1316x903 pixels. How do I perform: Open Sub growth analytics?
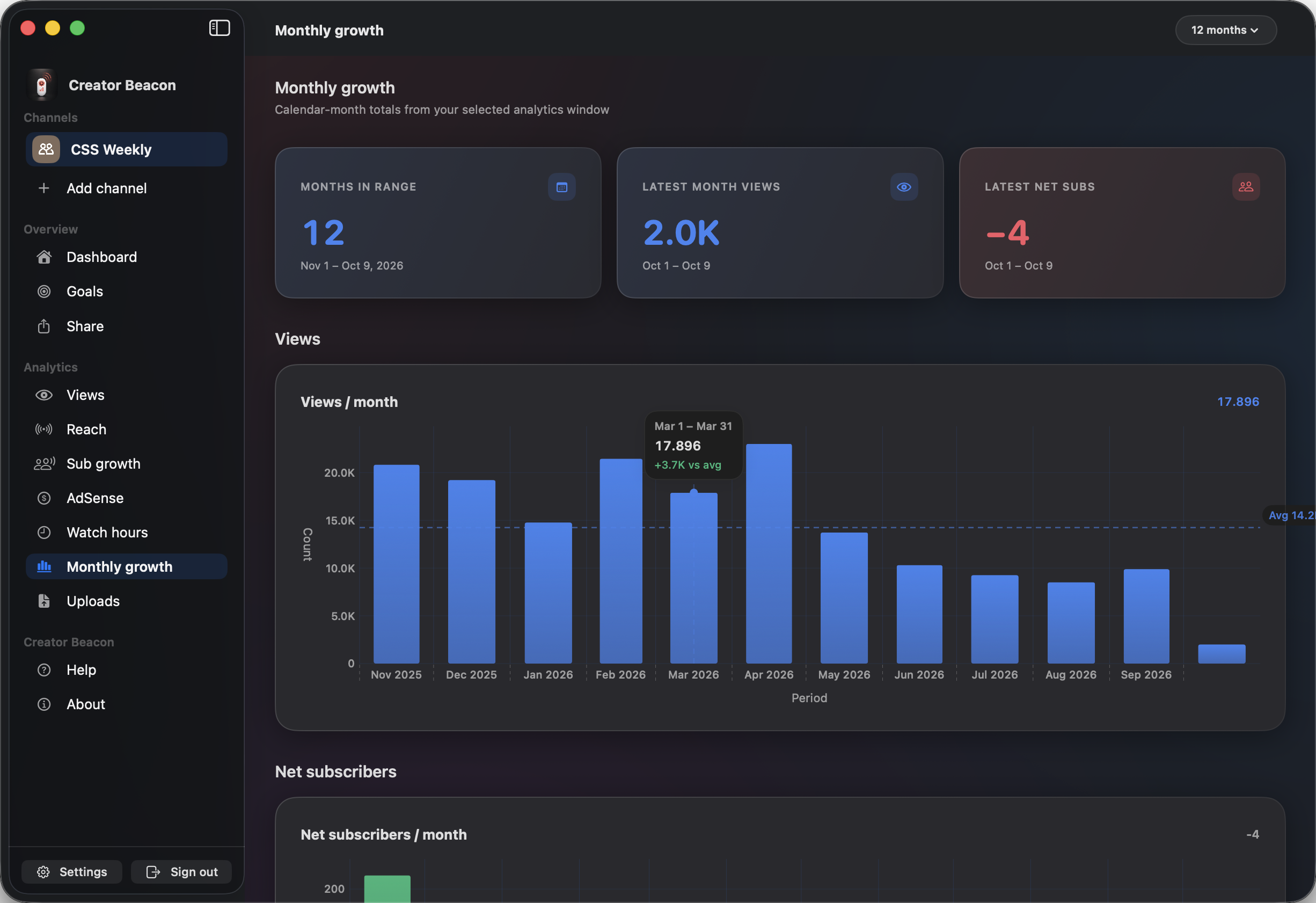[126, 463]
